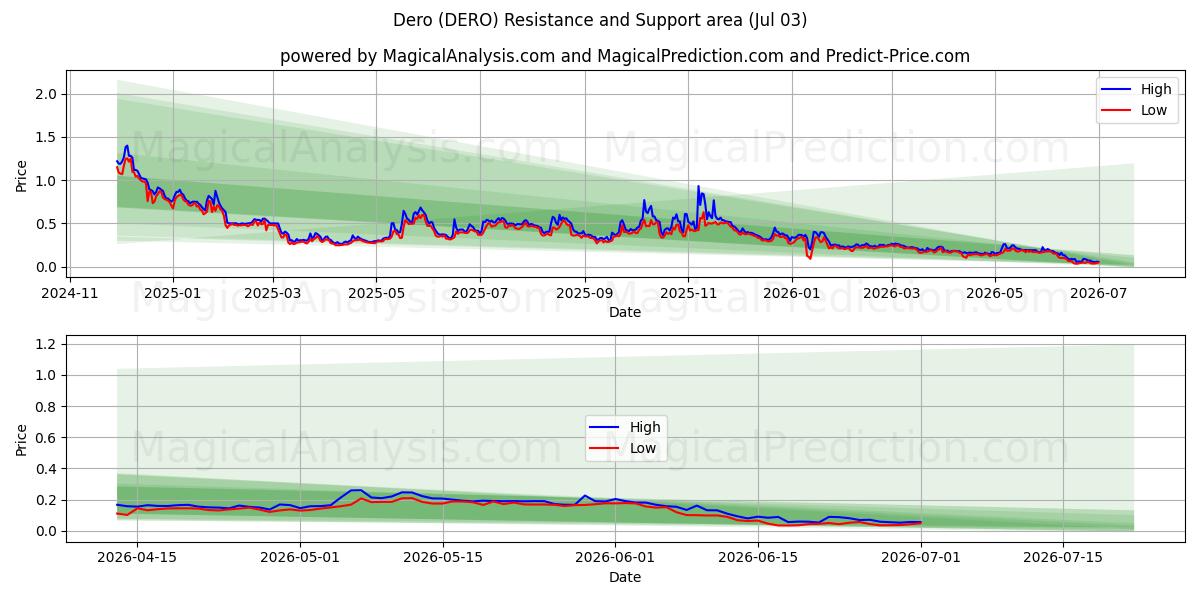Click the bottom chart y-axis value '0.4'
Viewport: 1200px width, 600px height.
point(48,469)
